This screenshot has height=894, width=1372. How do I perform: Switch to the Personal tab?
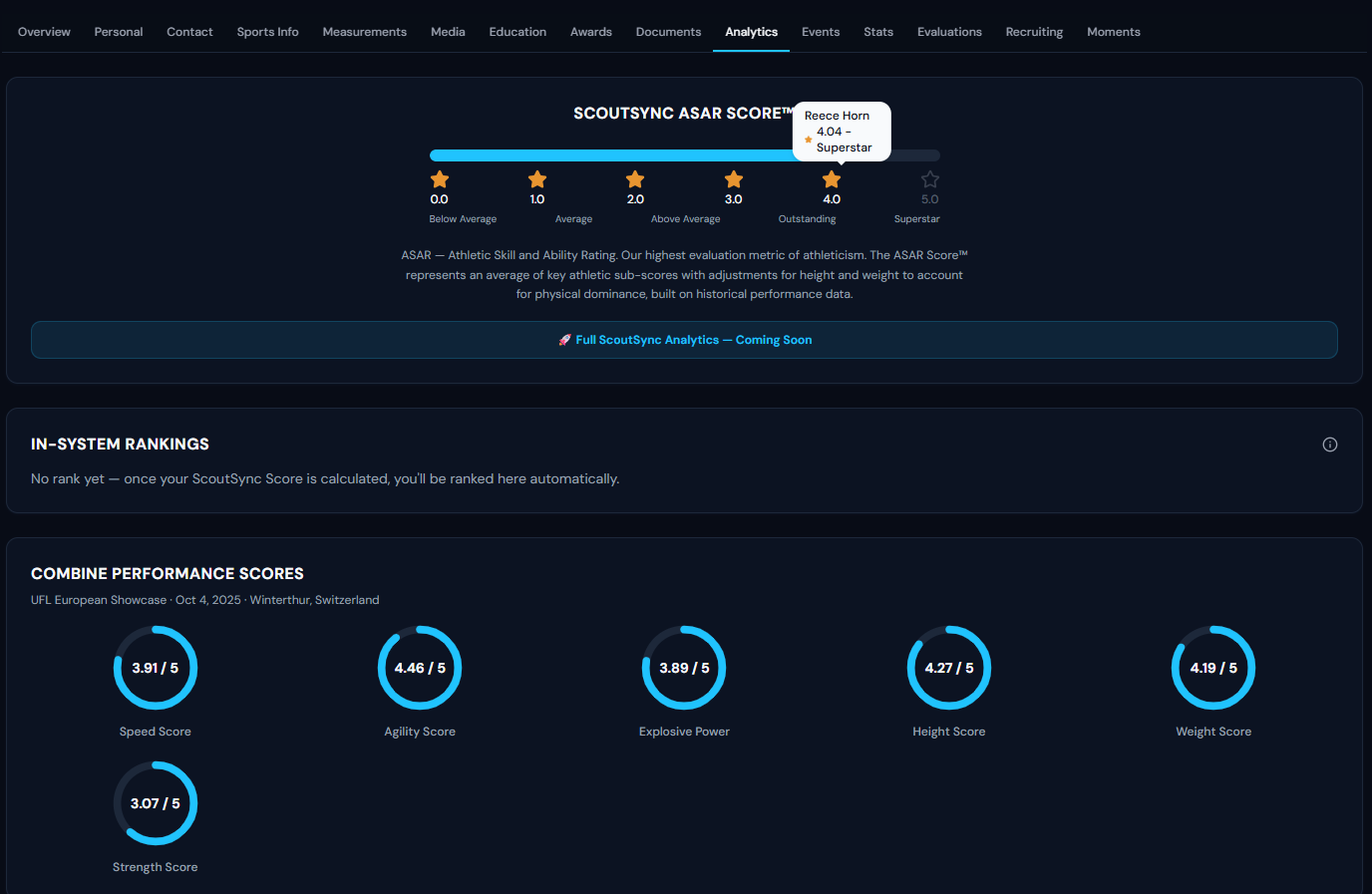[119, 32]
